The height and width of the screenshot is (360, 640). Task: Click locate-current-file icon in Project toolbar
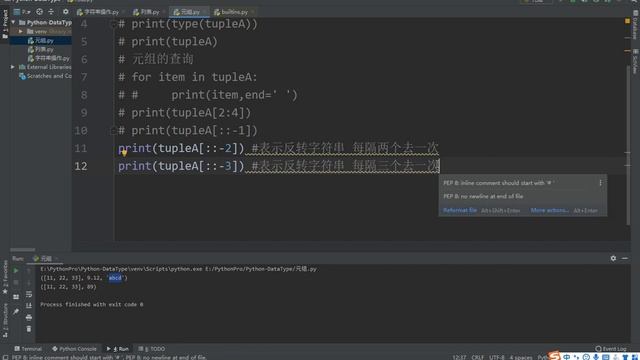click(40, 12)
